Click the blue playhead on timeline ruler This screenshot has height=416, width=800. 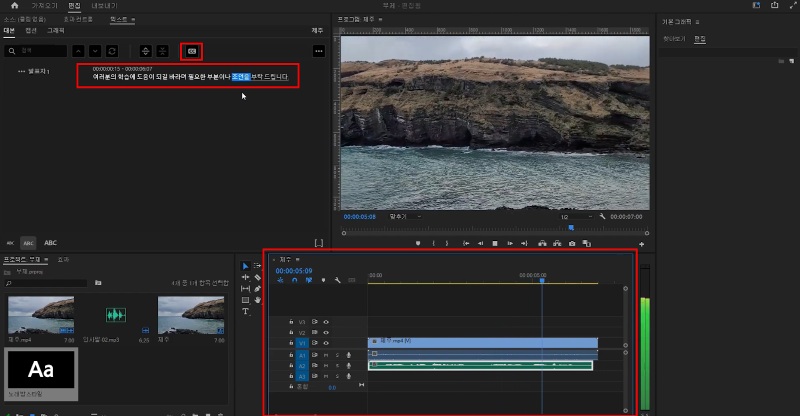tap(542, 280)
